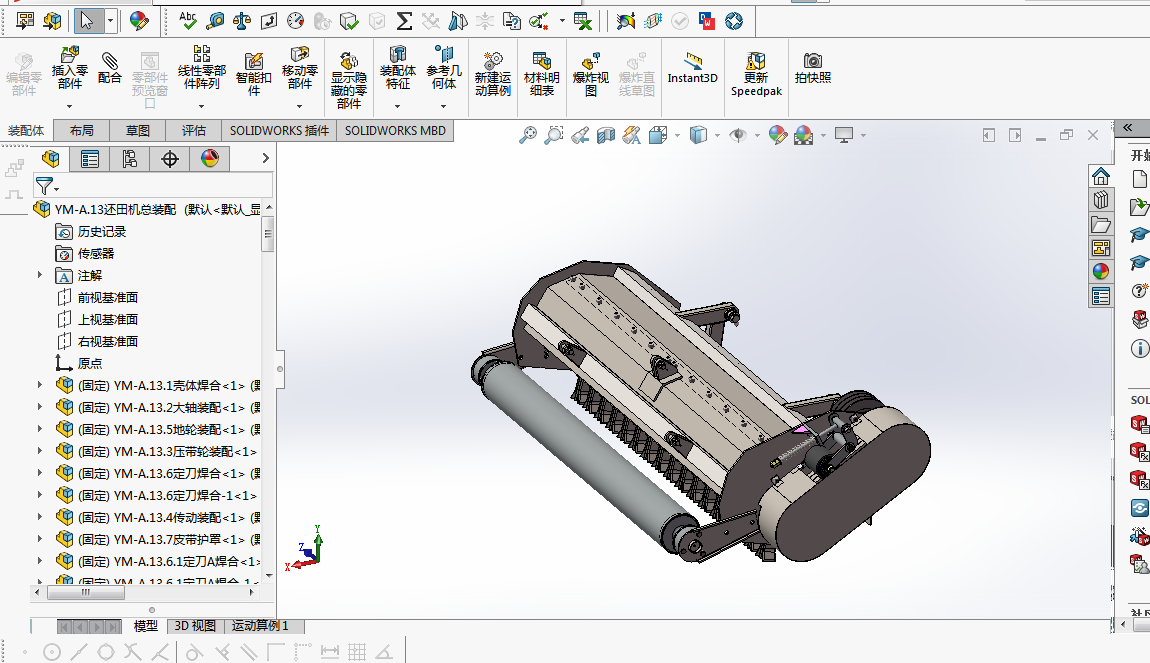The height and width of the screenshot is (663, 1150).
Task: Switch to 运动算例1 motion study tab
Action: pyautogui.click(x=260, y=626)
